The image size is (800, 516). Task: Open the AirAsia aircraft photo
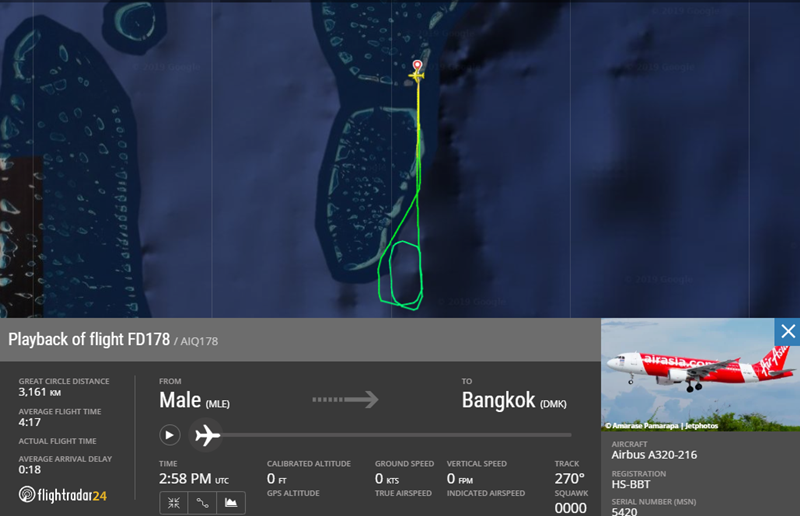(700, 375)
